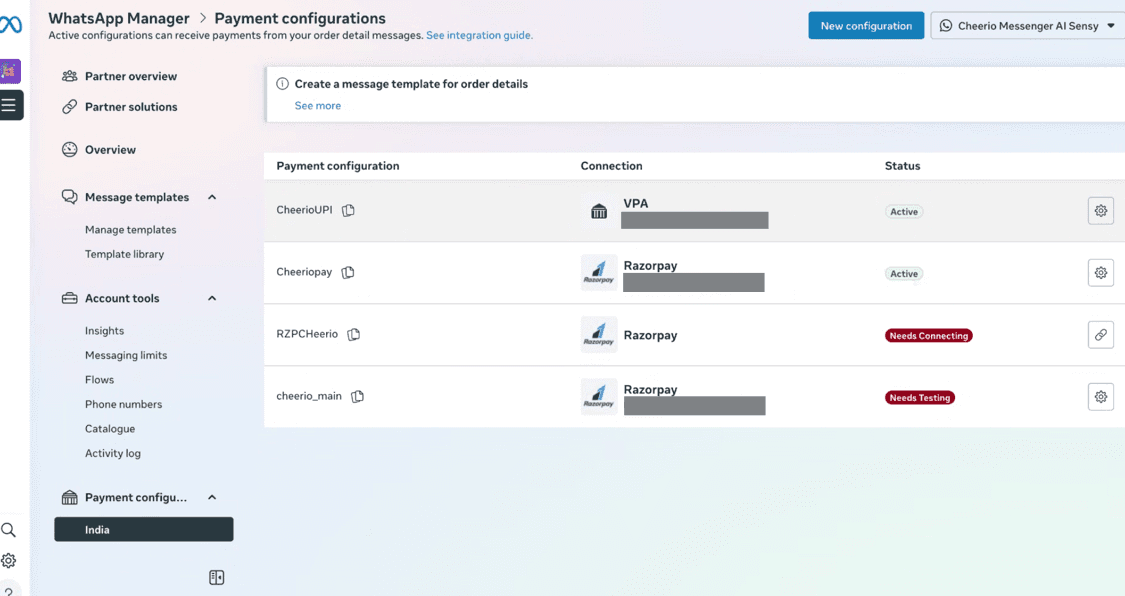Collapse the Payment configurations section
The height and width of the screenshot is (596, 1125).
[212, 498]
